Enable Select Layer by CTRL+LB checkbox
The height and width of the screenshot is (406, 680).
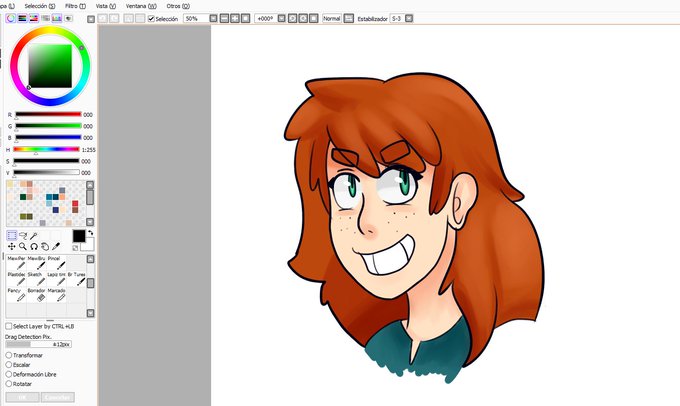tap(9, 326)
